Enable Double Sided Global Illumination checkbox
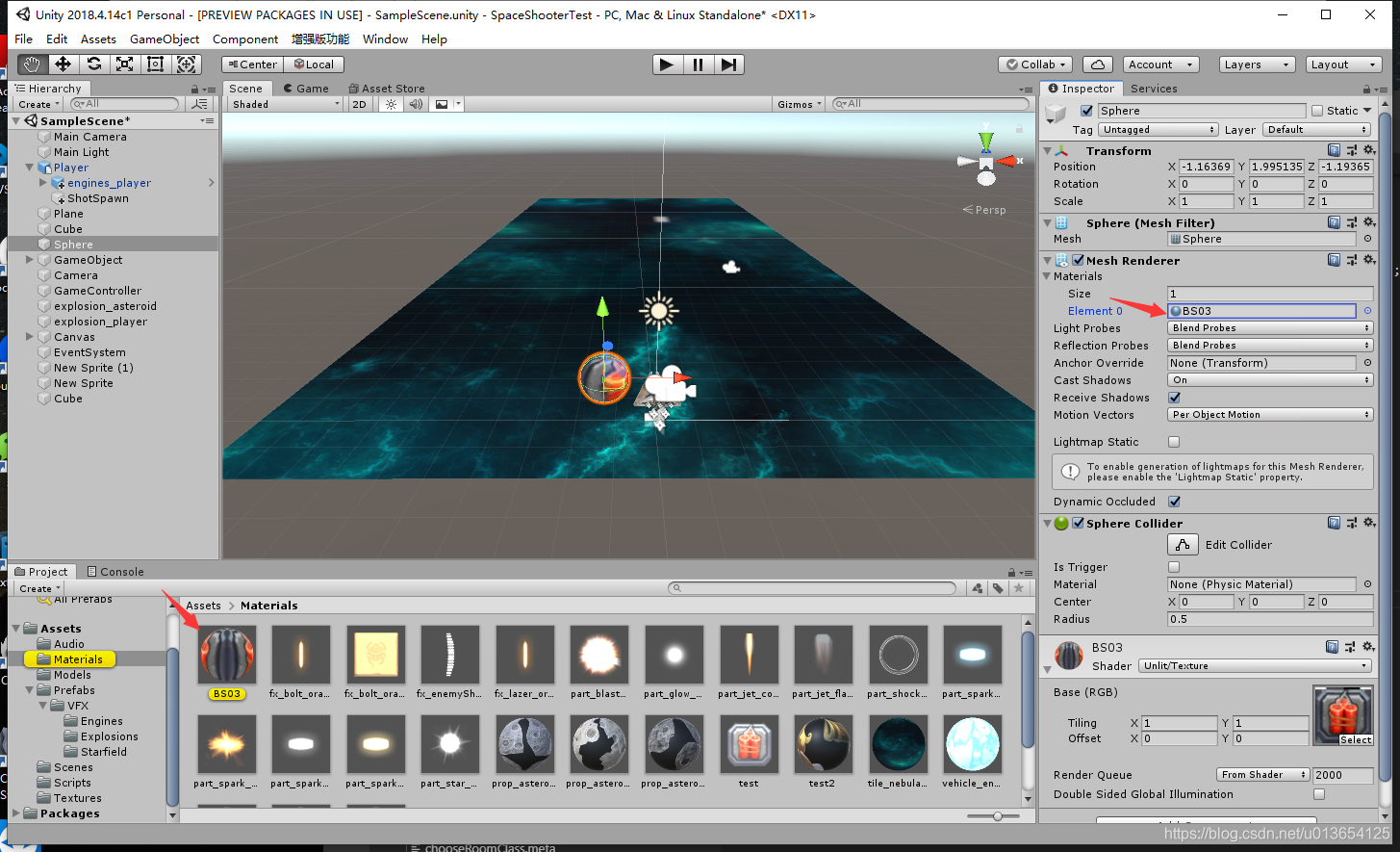The height and width of the screenshot is (852, 1400). 1319,794
